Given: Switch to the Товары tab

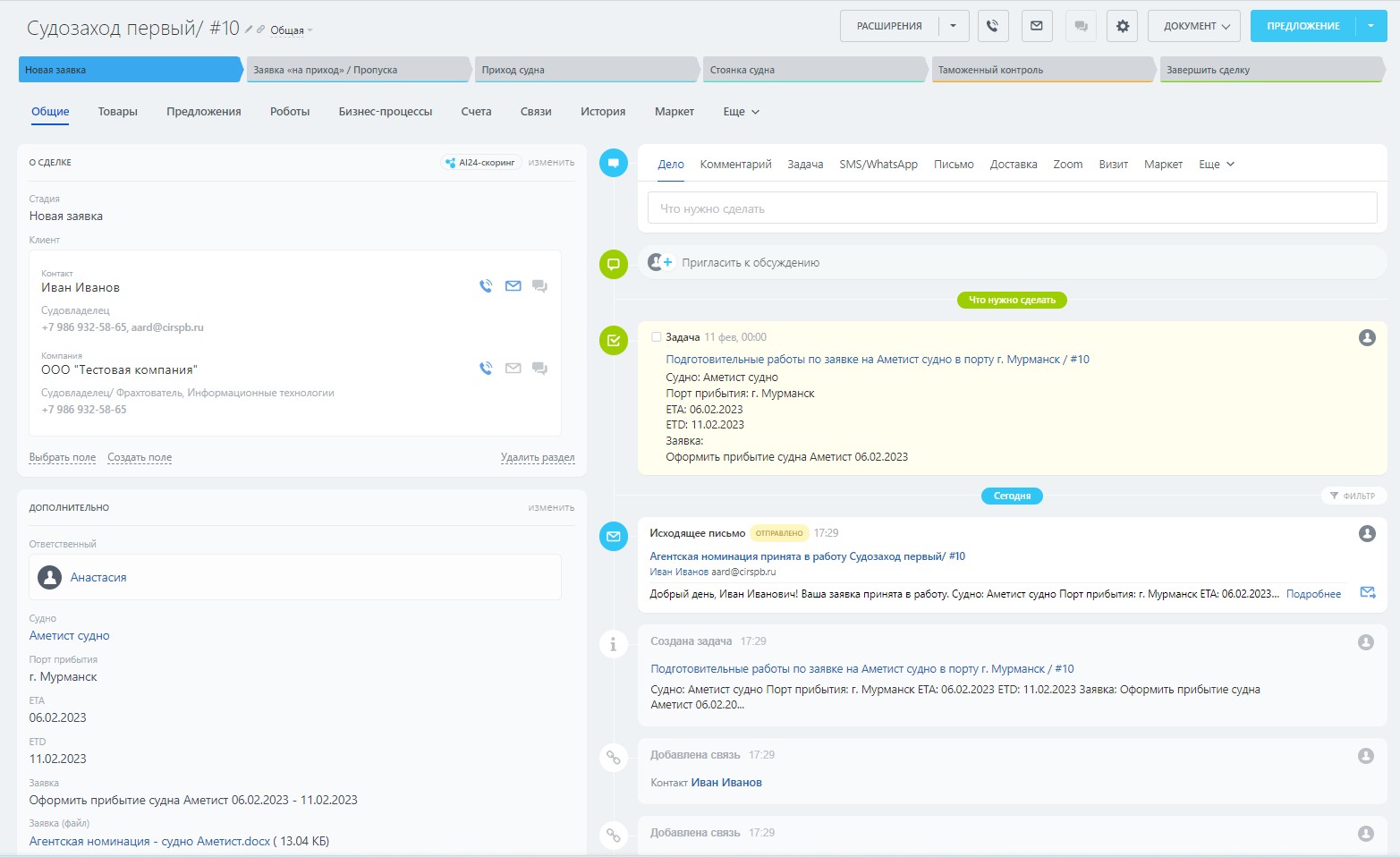Looking at the screenshot, I should (x=117, y=112).
